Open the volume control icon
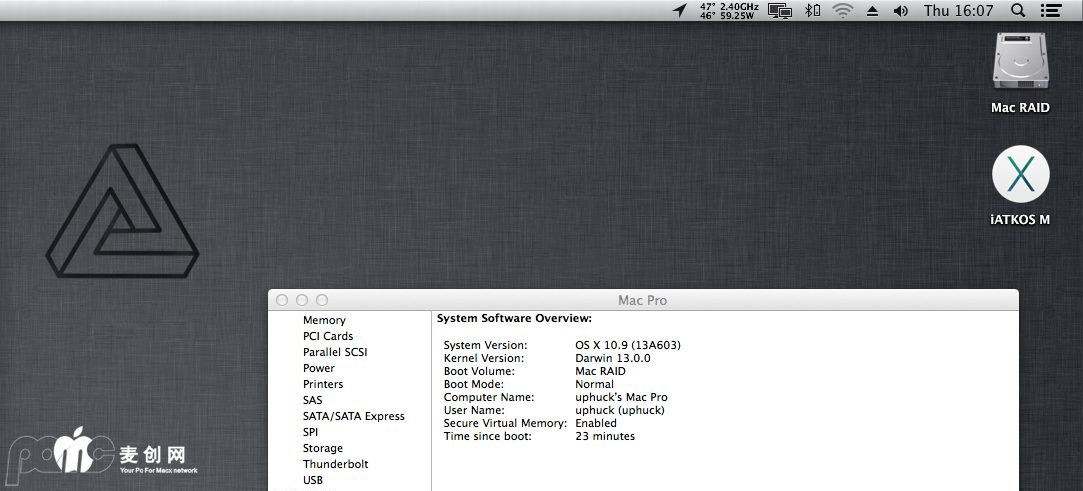 900,11
